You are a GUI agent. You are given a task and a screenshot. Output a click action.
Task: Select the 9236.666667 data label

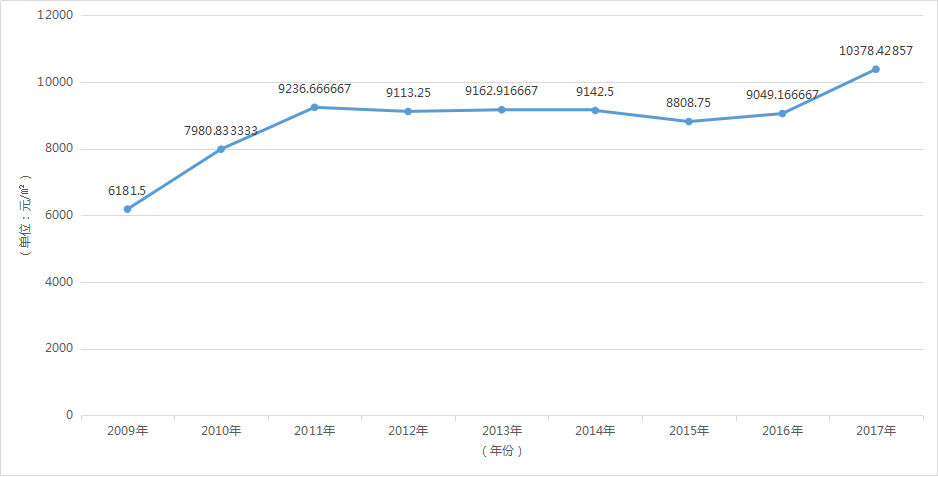pos(315,89)
